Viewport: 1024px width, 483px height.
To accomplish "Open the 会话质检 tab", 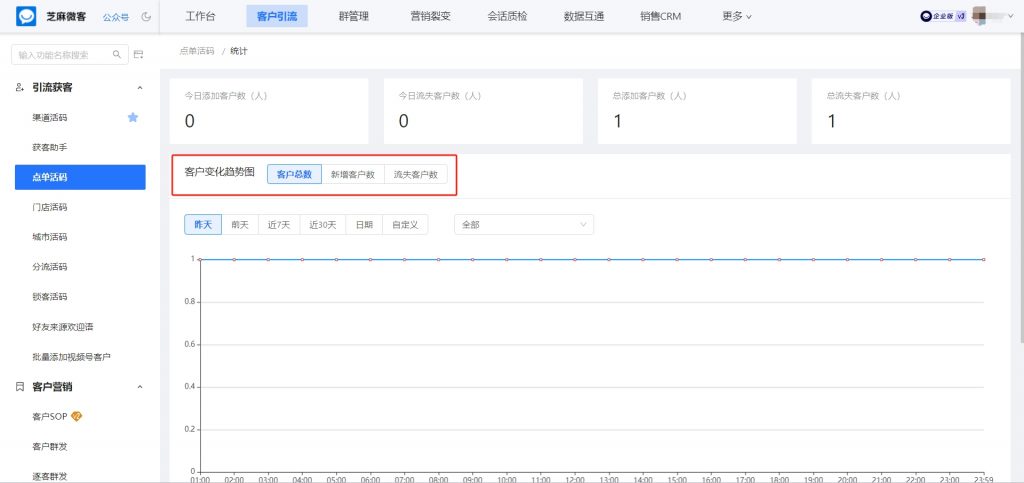I will (x=507, y=16).
